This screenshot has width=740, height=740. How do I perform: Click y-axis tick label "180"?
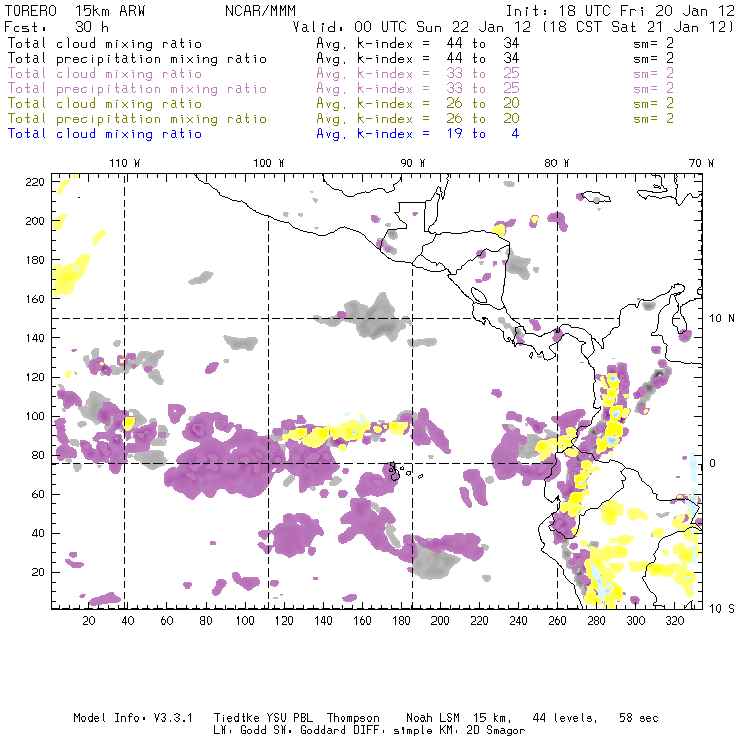[x=35, y=260]
